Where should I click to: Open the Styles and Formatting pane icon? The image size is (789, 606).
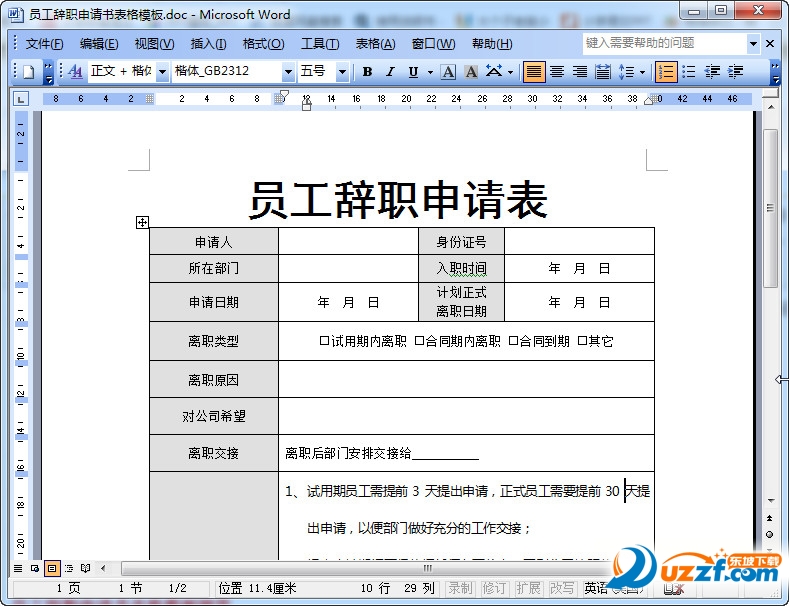75,72
